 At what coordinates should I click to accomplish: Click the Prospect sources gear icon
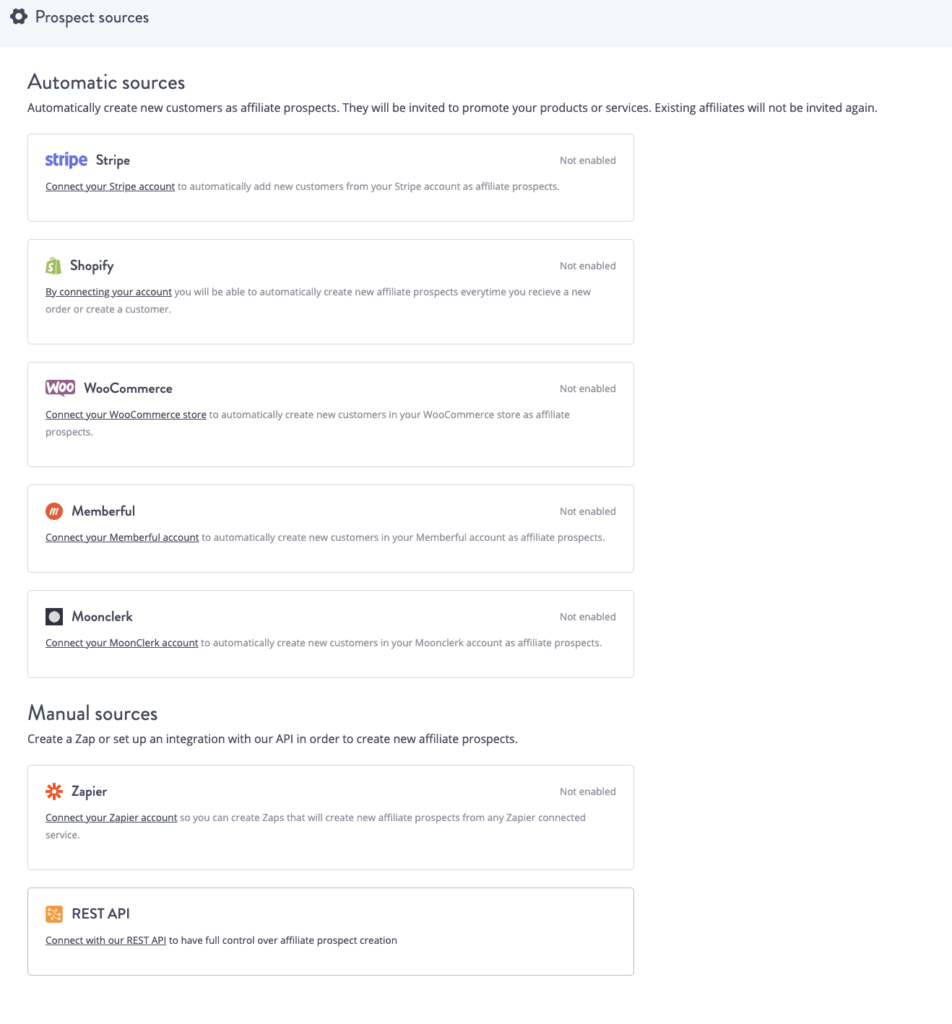(17, 17)
